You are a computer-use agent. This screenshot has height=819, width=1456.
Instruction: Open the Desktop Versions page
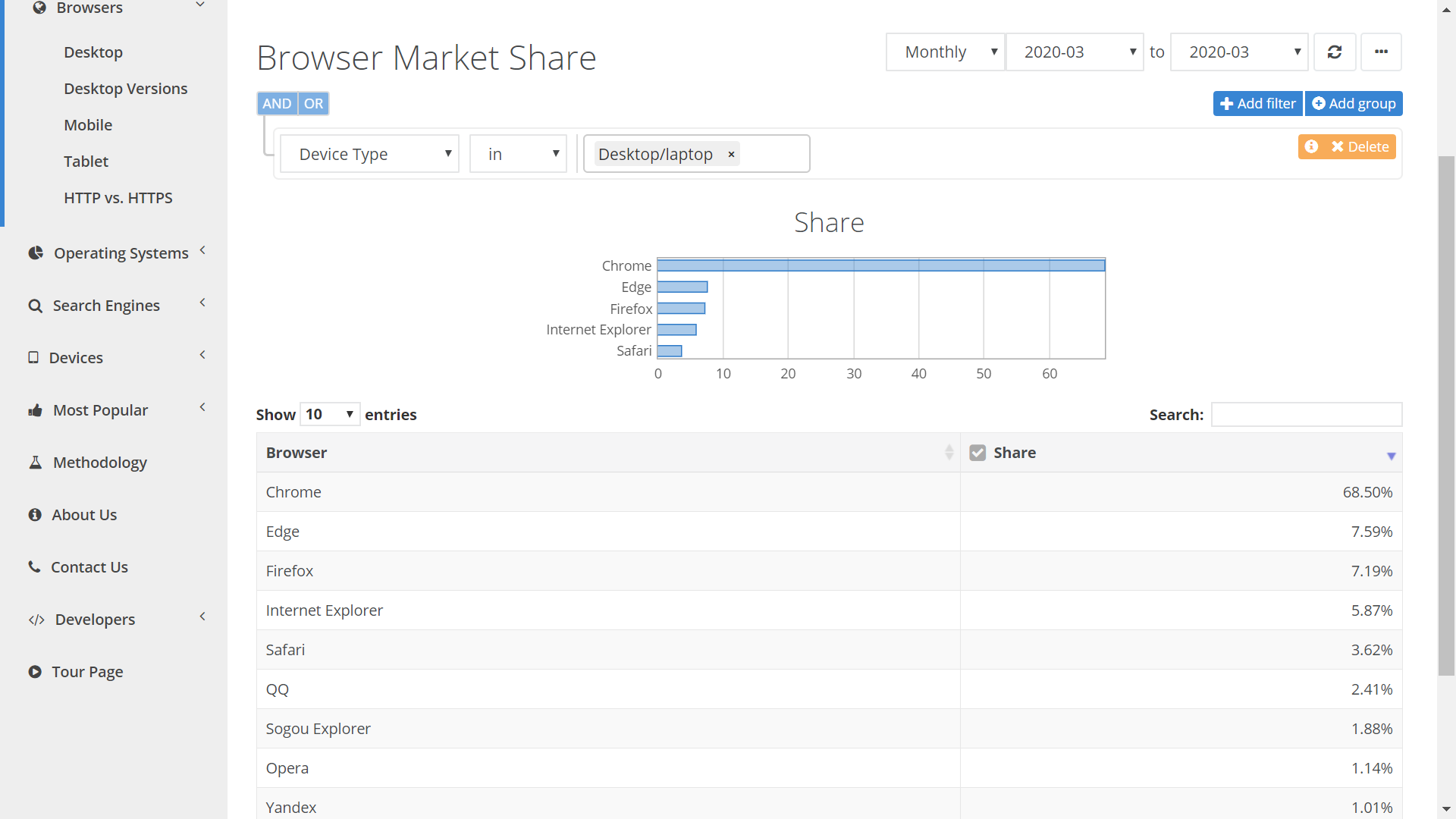point(125,89)
